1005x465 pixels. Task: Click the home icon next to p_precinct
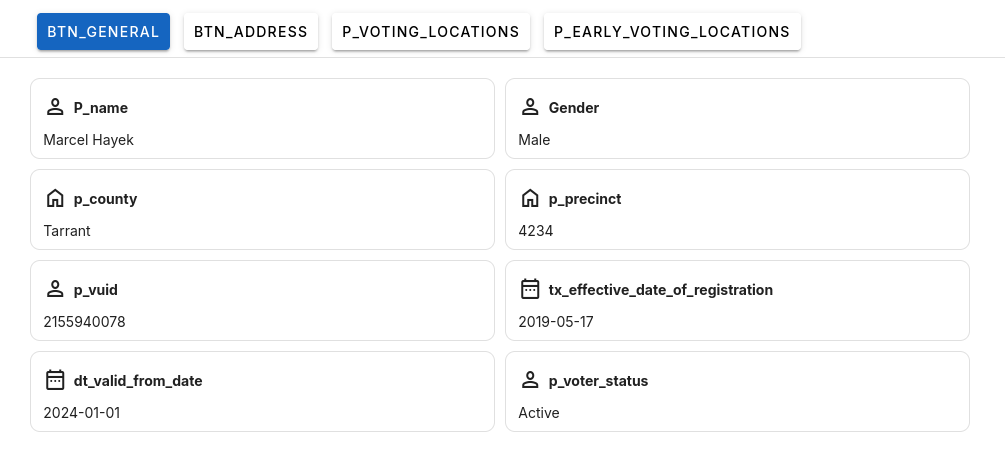click(x=531, y=198)
